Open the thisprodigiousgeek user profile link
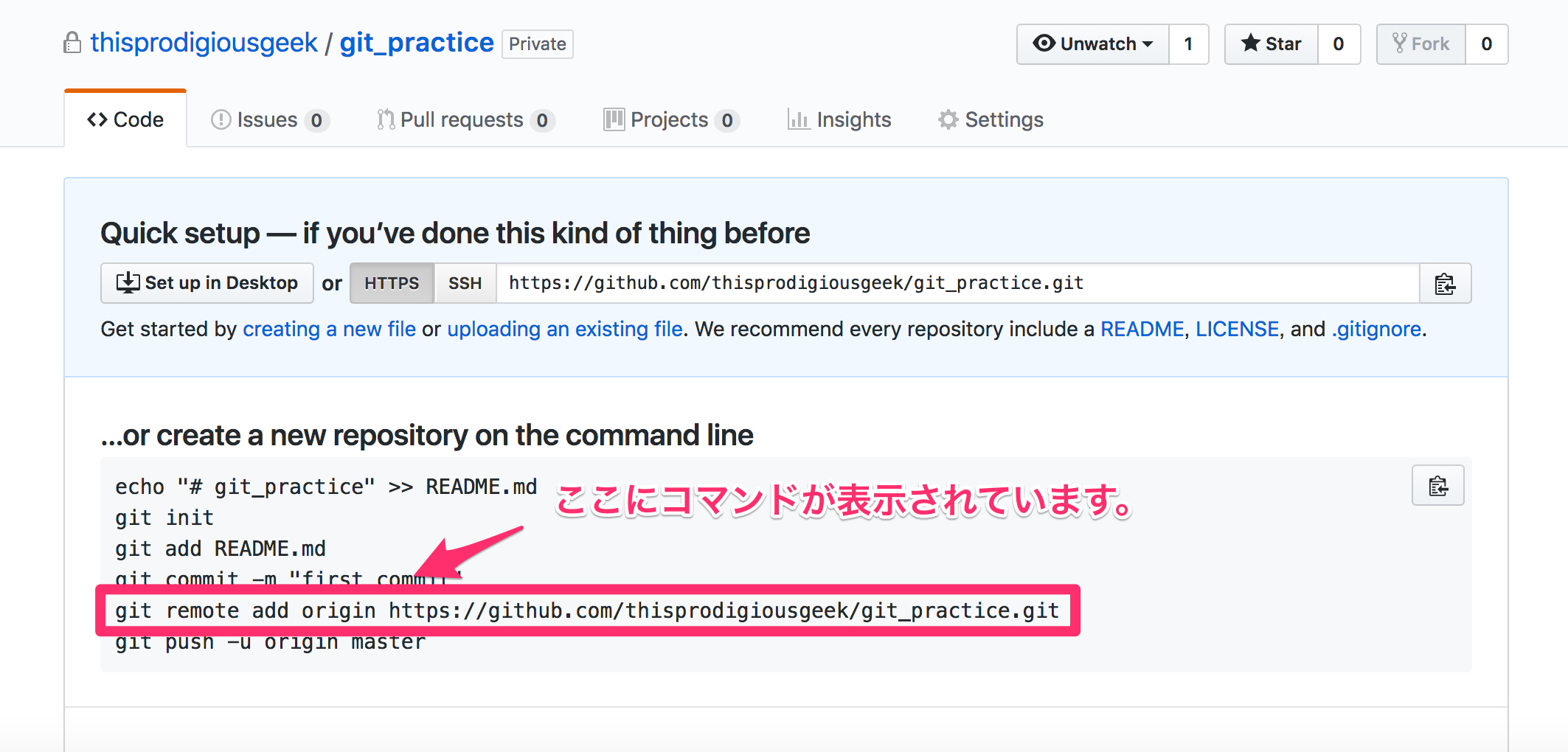The width and height of the screenshot is (1568, 752). (x=204, y=43)
